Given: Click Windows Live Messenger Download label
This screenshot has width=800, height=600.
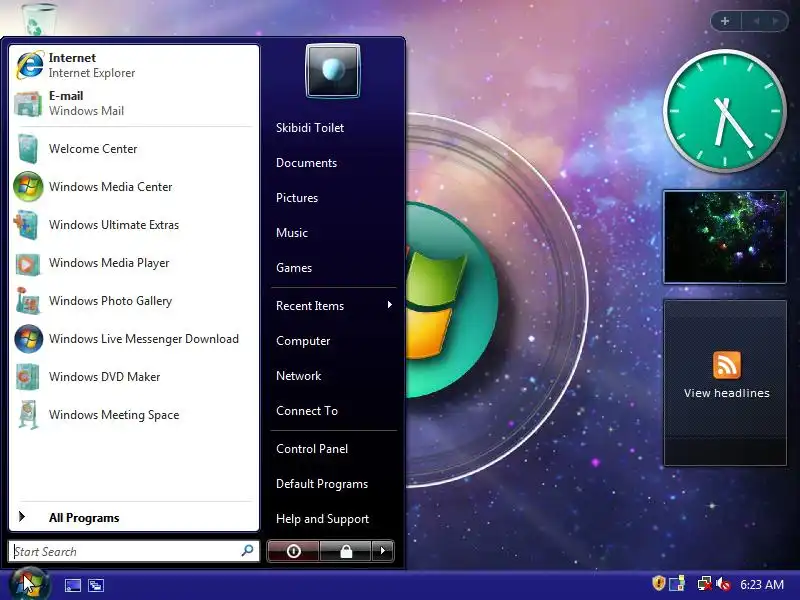Looking at the screenshot, I should tap(144, 339).
